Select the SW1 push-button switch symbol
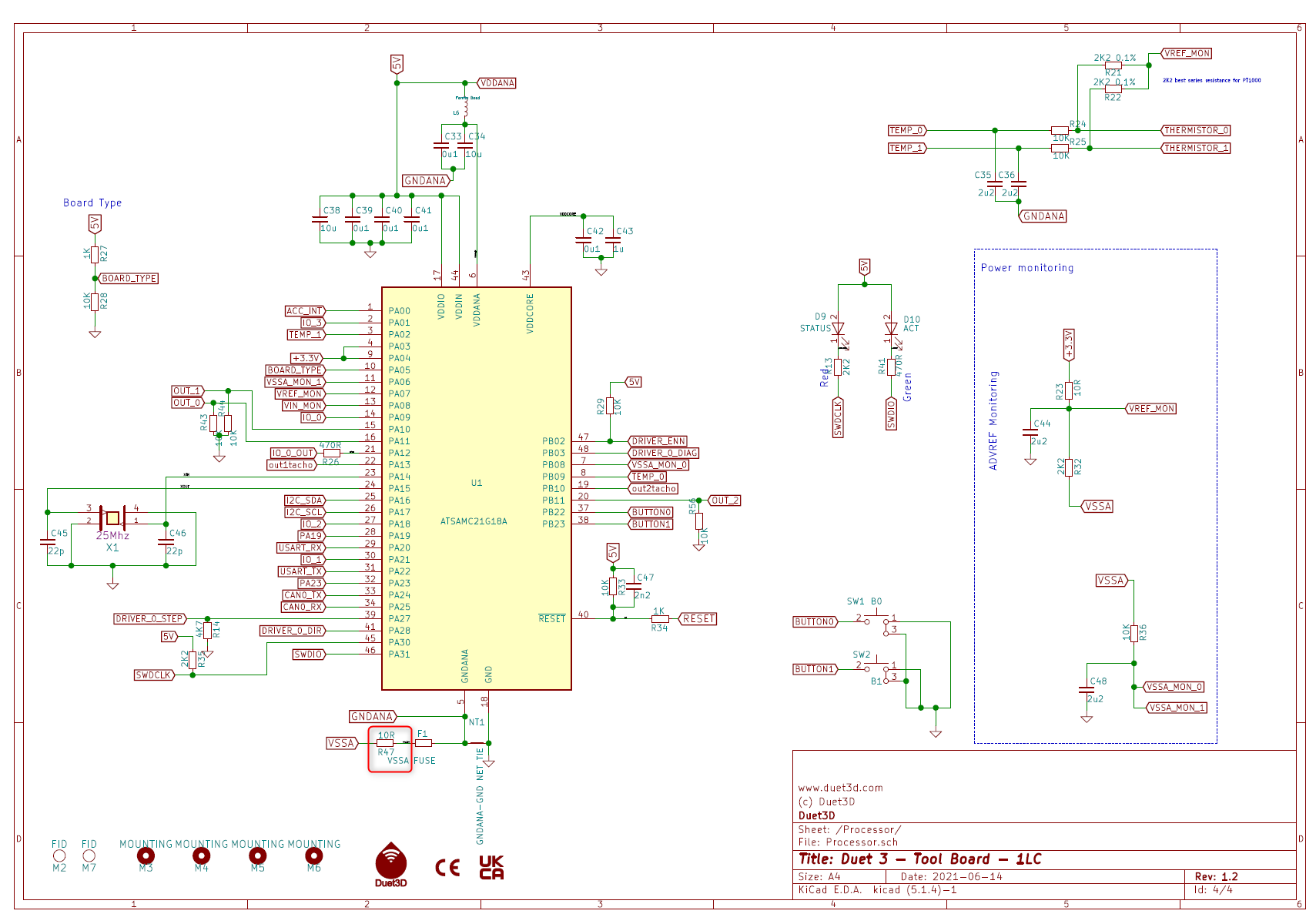This screenshot has width=1316, height=914. [878, 622]
